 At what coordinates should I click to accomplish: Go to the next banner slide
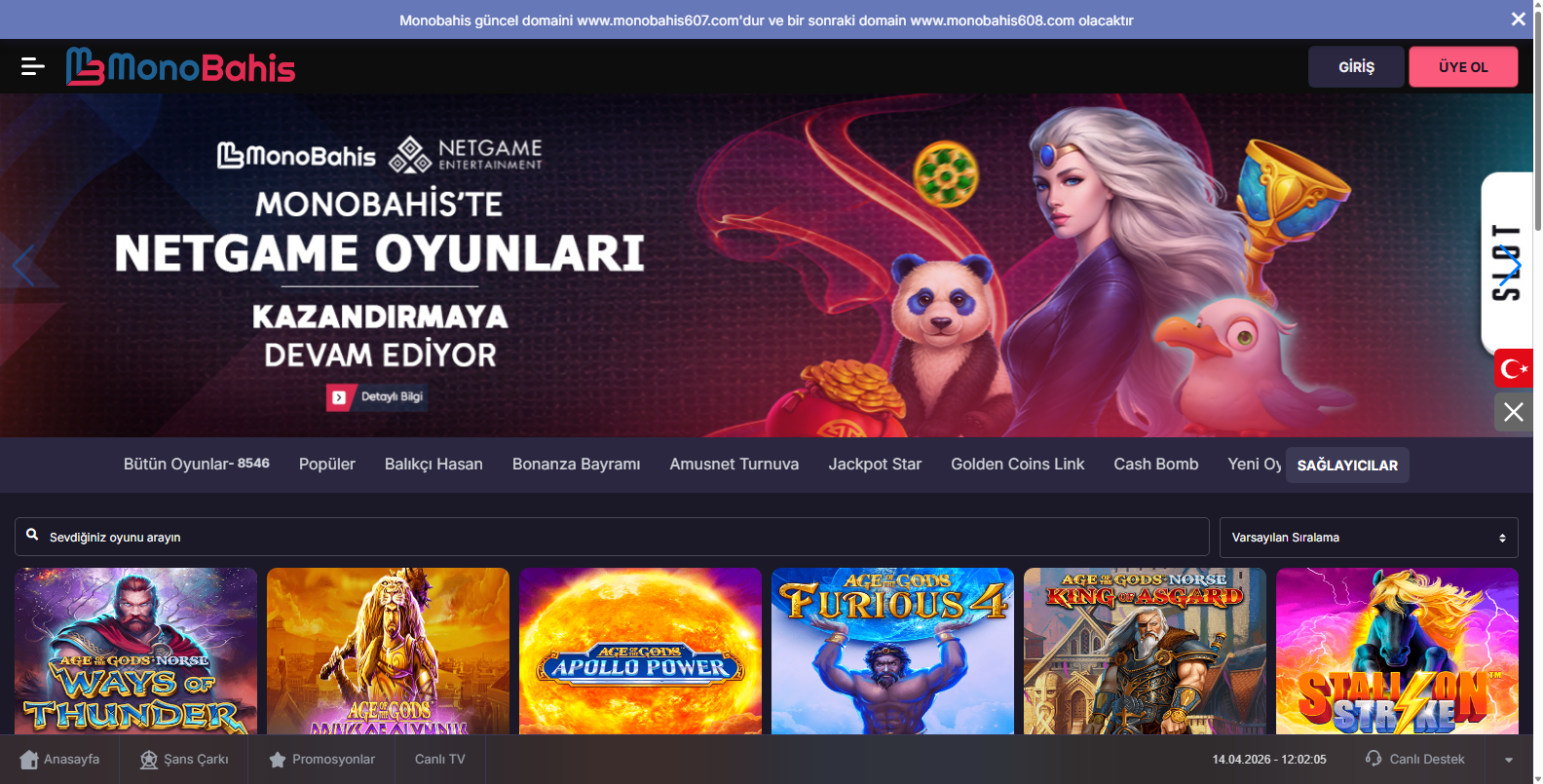click(1510, 265)
